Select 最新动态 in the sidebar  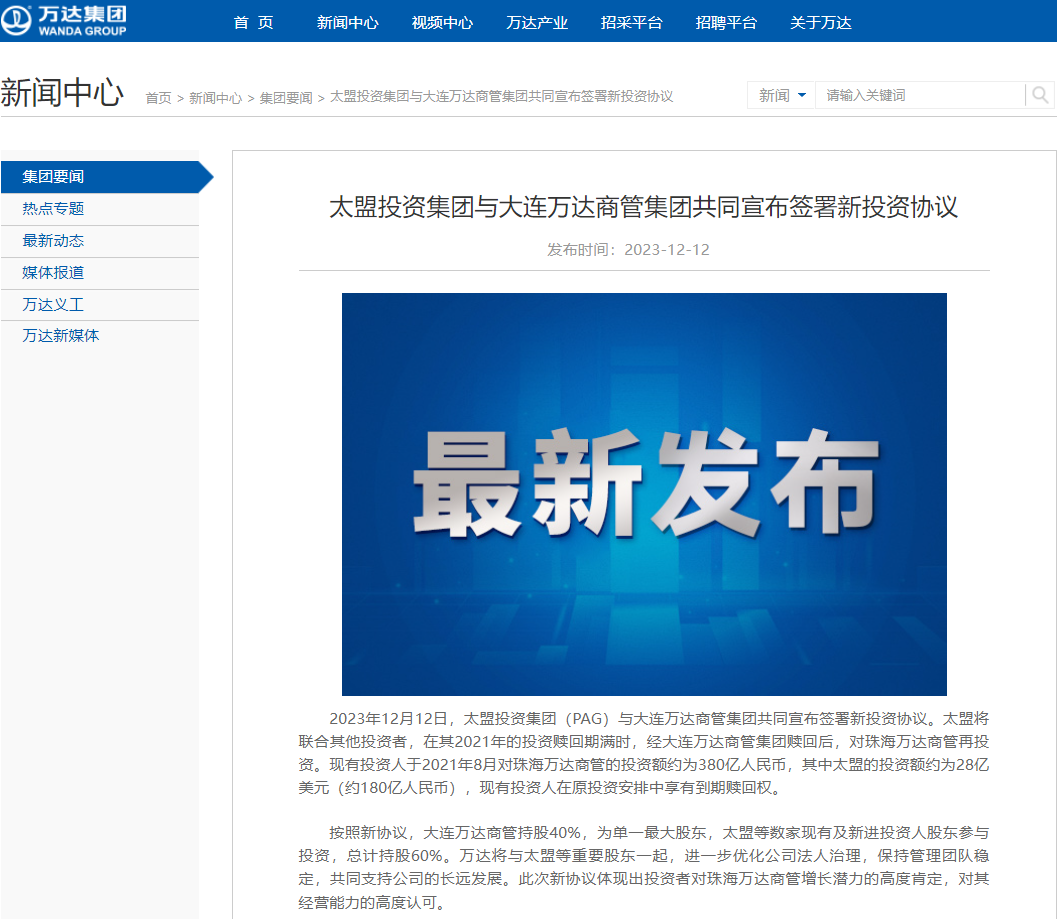point(100,241)
